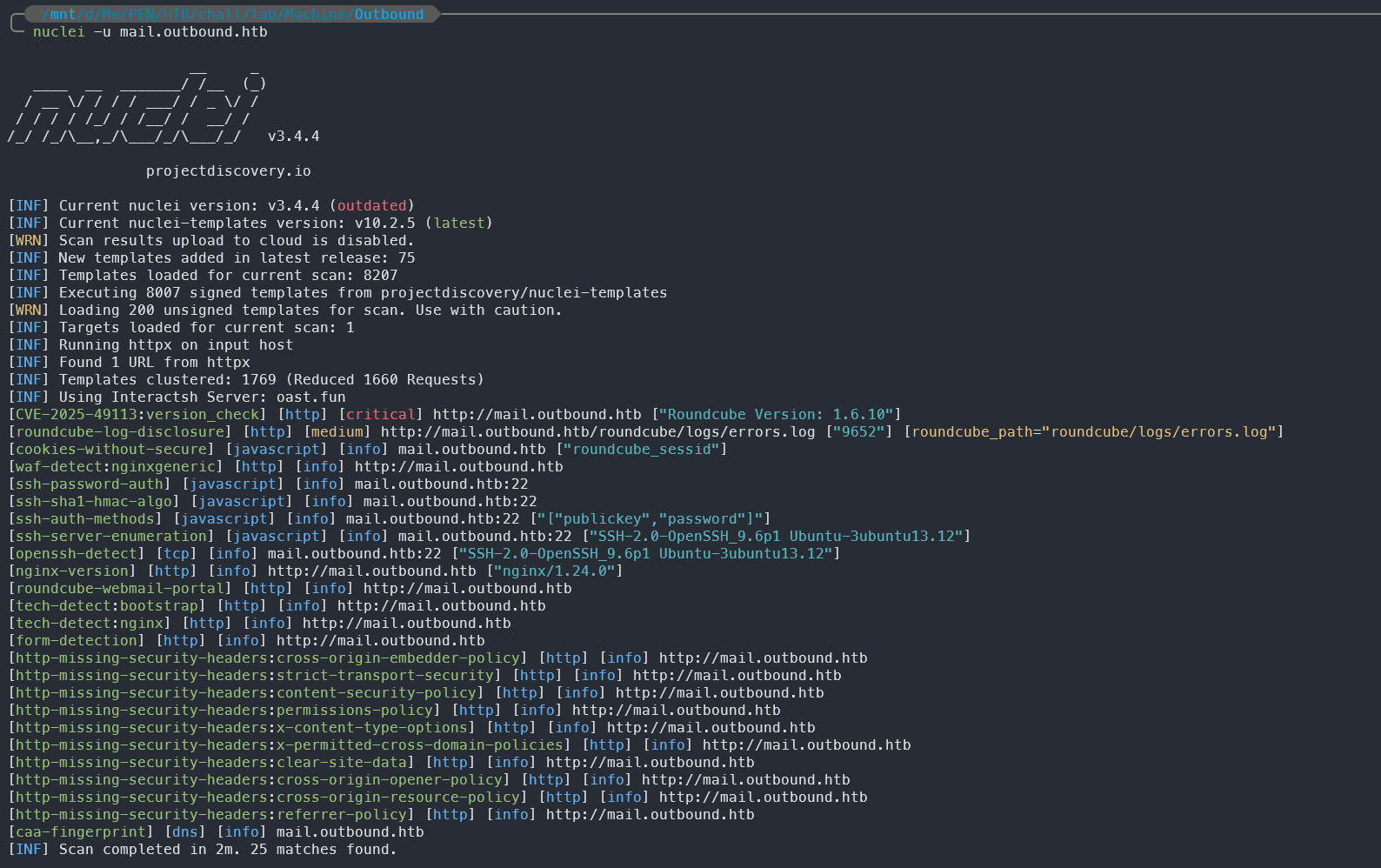
Task: Click the 'nuclei -u mail.outbound.htb' command line
Action: (x=150, y=32)
